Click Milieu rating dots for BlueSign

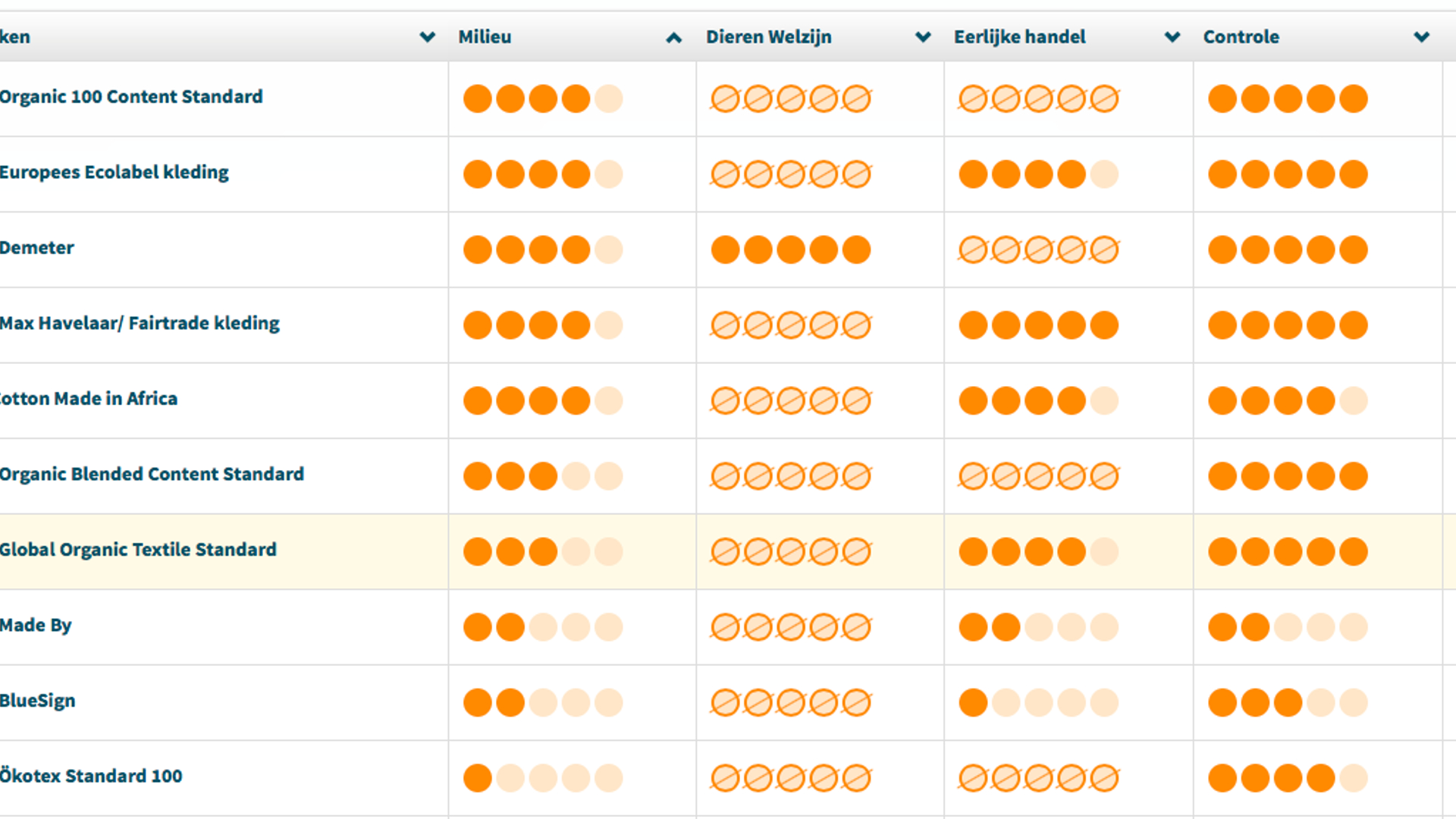[543, 702]
